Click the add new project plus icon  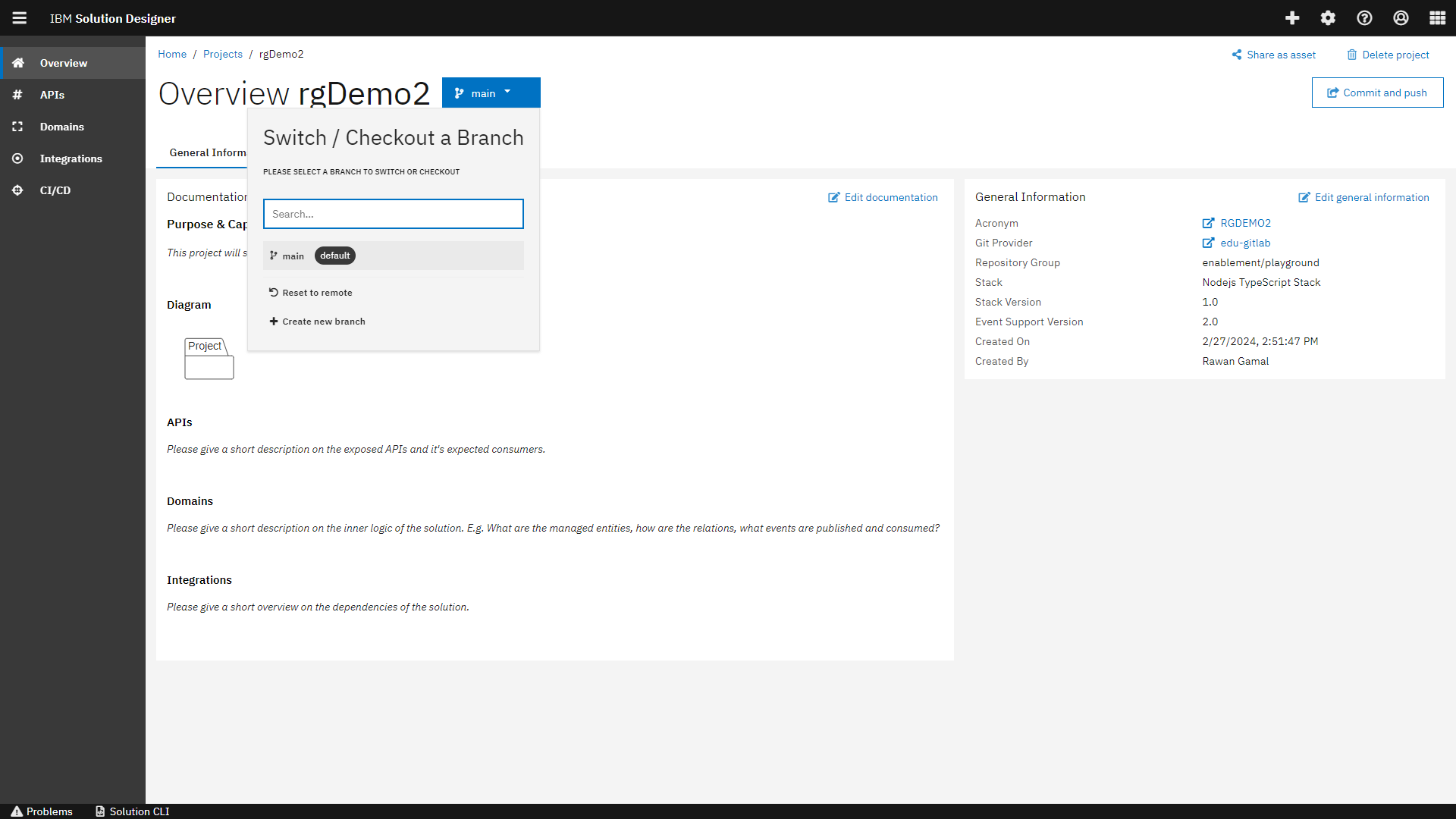pyautogui.click(x=1292, y=17)
